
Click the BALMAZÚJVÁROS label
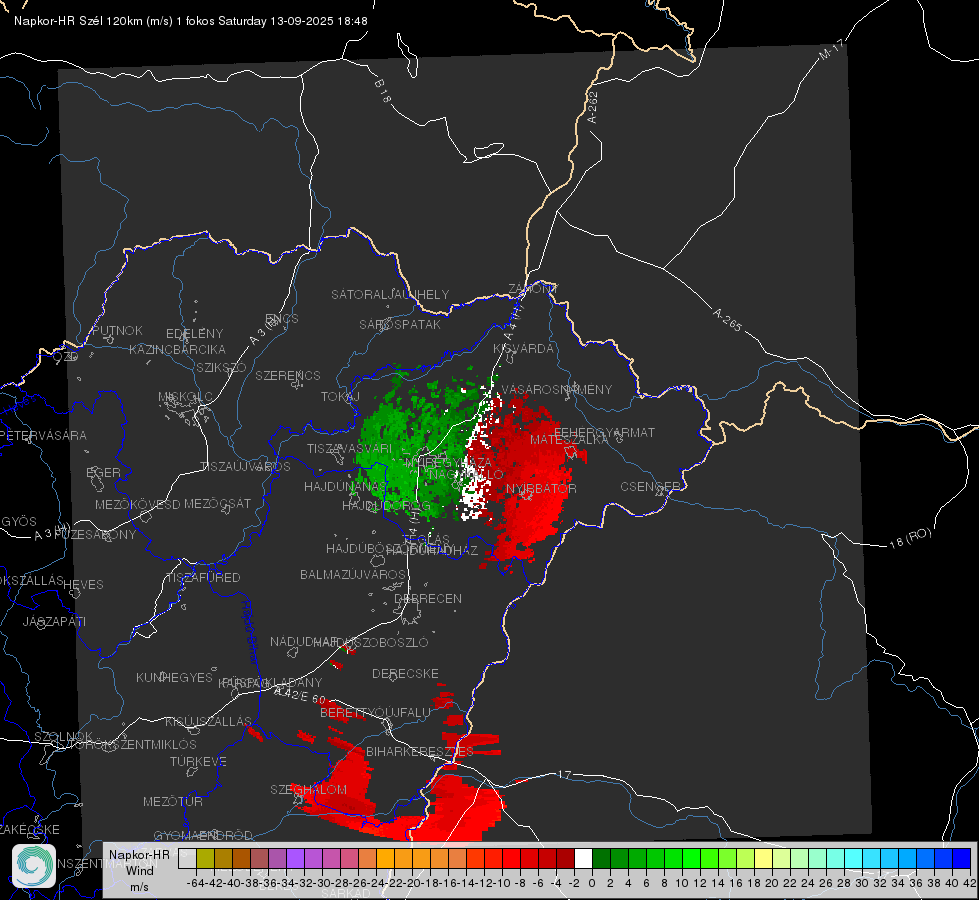pos(353,574)
